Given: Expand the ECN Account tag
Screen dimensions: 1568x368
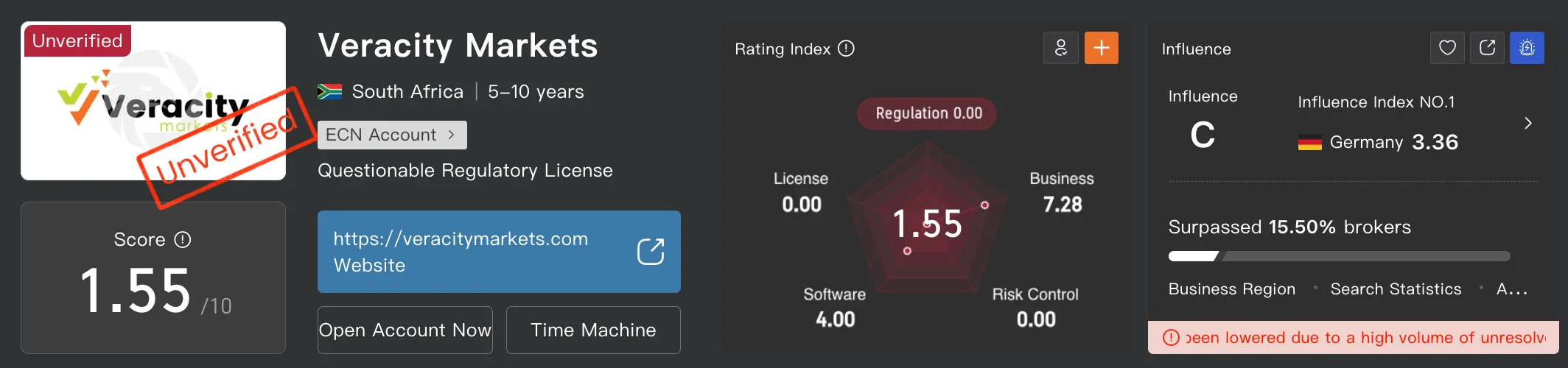Looking at the screenshot, I should [392, 135].
